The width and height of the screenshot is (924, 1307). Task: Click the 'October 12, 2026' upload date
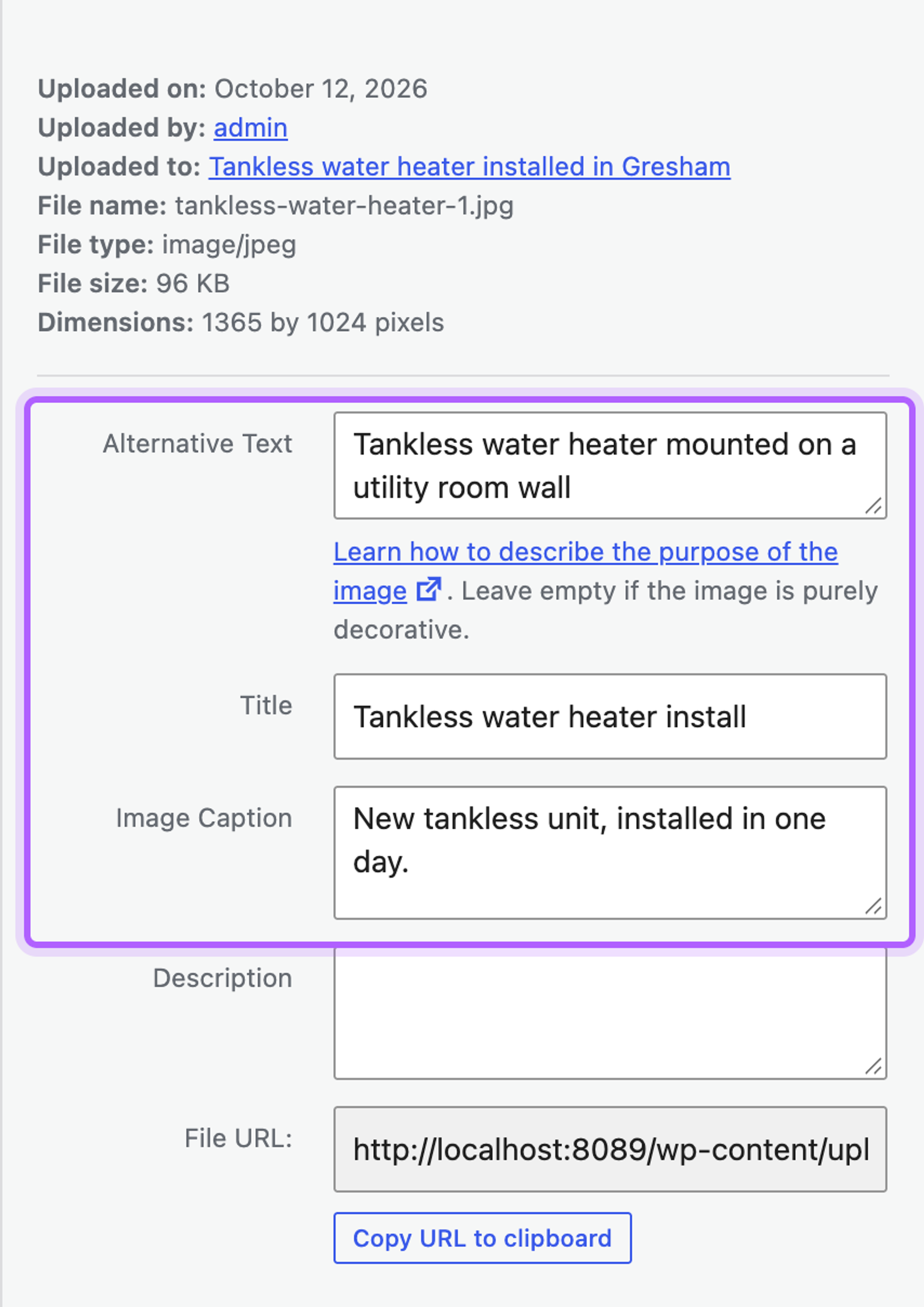coord(321,89)
